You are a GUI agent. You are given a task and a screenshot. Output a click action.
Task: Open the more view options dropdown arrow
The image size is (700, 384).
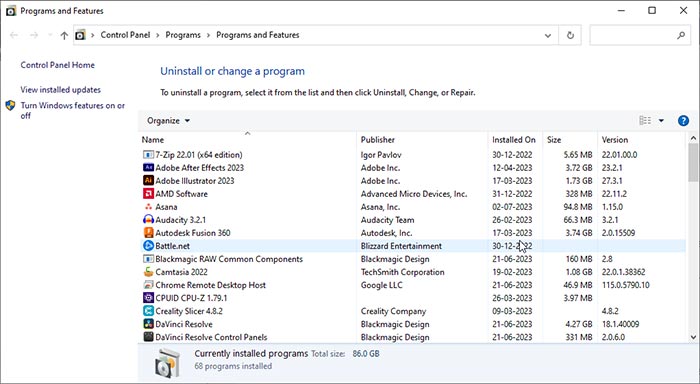[x=661, y=121]
